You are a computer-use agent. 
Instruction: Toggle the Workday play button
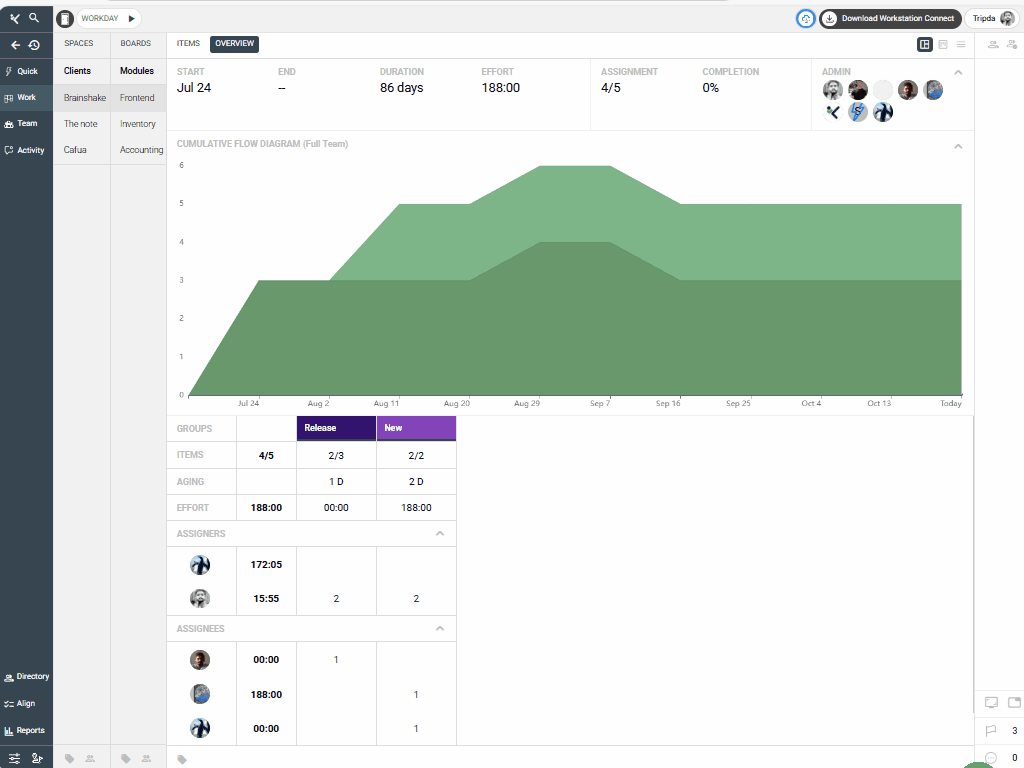click(131, 18)
